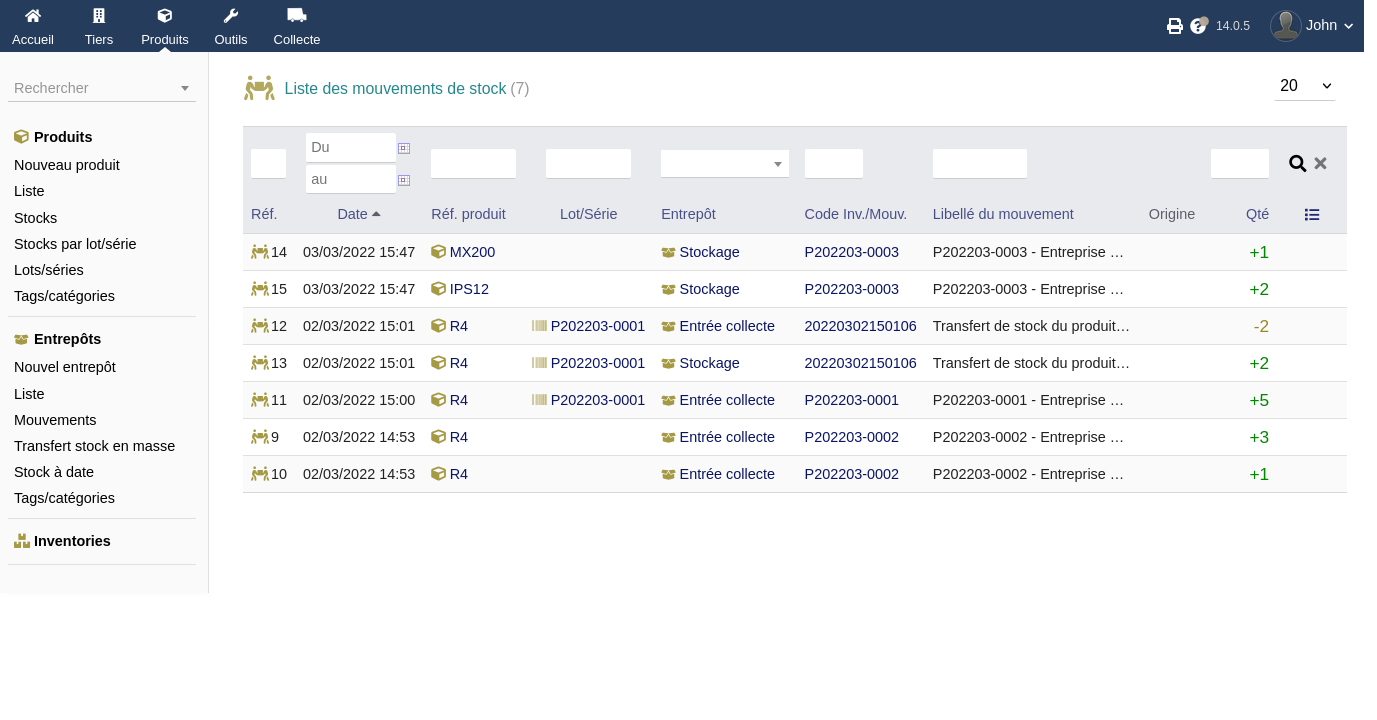Click the Libellé du mouvement filter input
1377x720 pixels.
click(980, 164)
